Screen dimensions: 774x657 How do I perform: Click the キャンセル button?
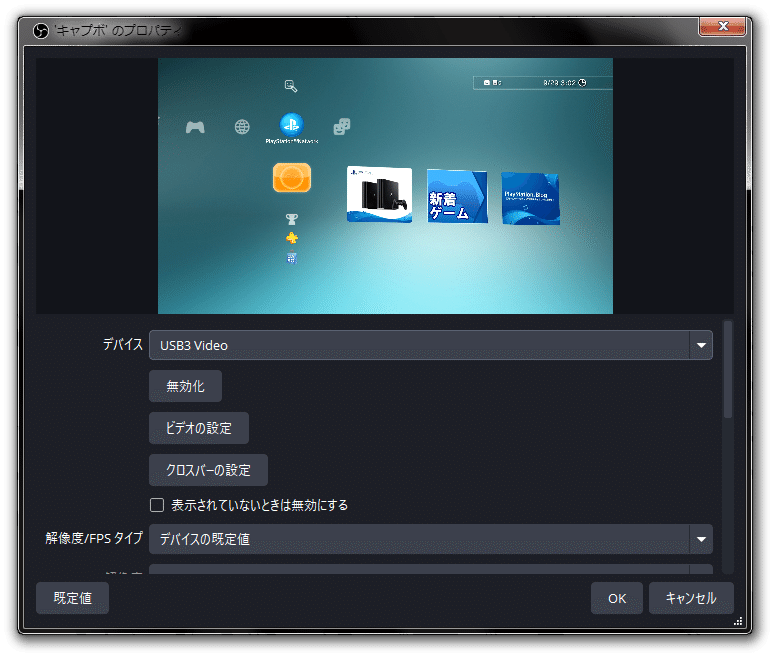(x=691, y=598)
